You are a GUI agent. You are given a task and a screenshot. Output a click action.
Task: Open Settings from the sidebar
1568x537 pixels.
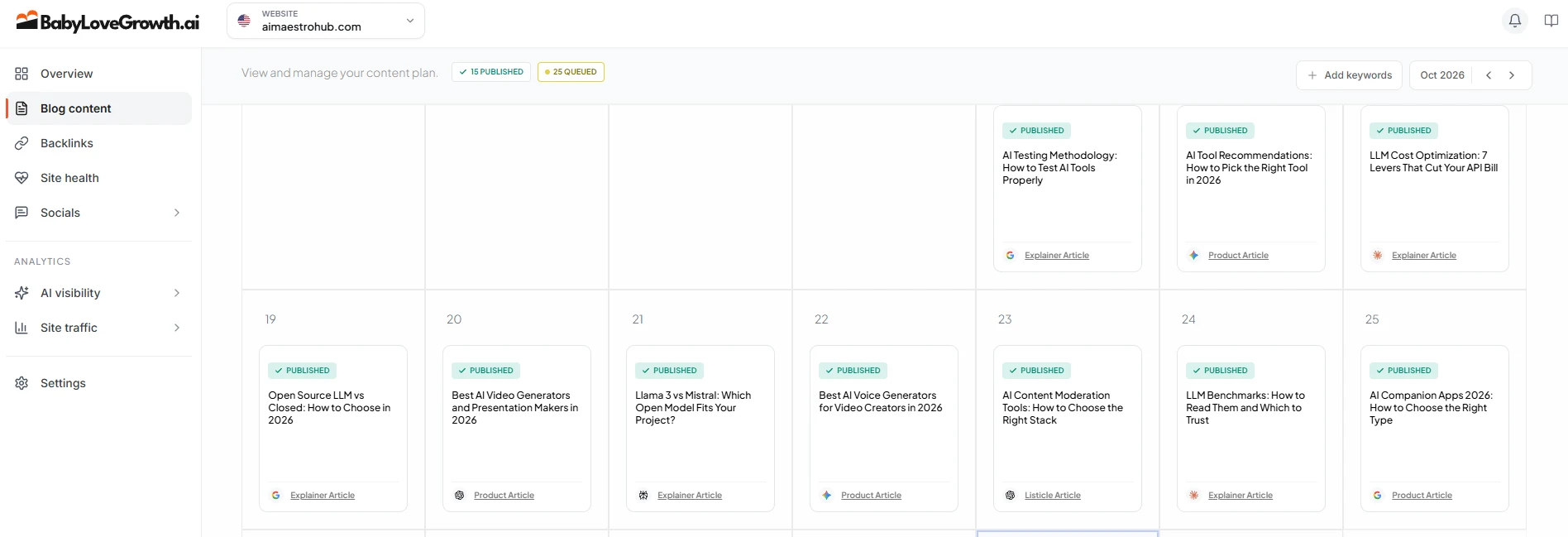(x=98, y=383)
